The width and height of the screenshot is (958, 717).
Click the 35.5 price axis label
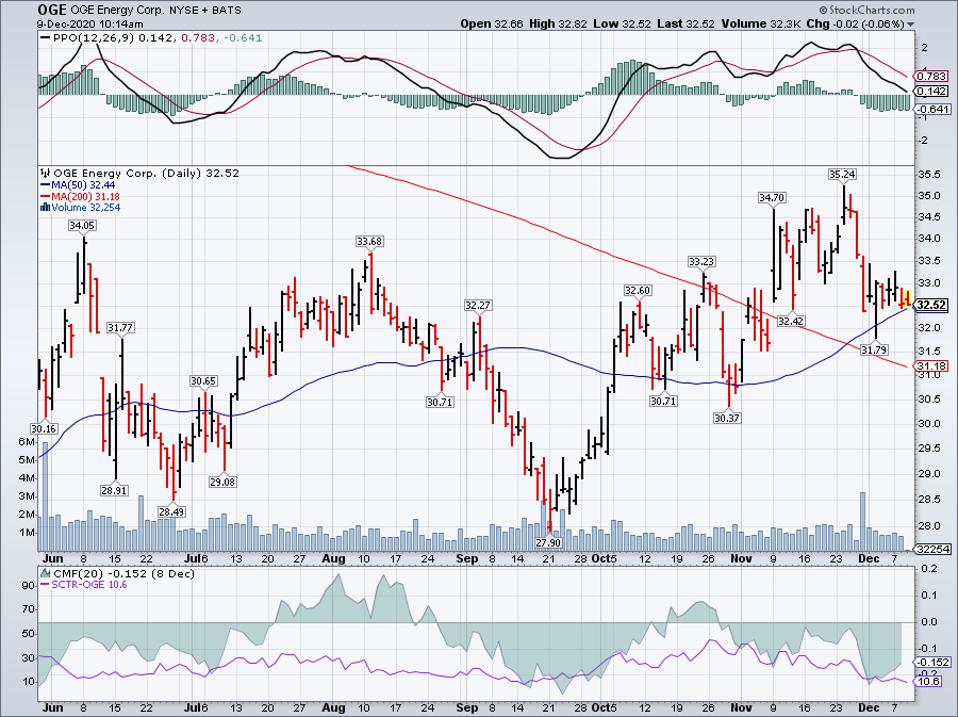point(931,174)
